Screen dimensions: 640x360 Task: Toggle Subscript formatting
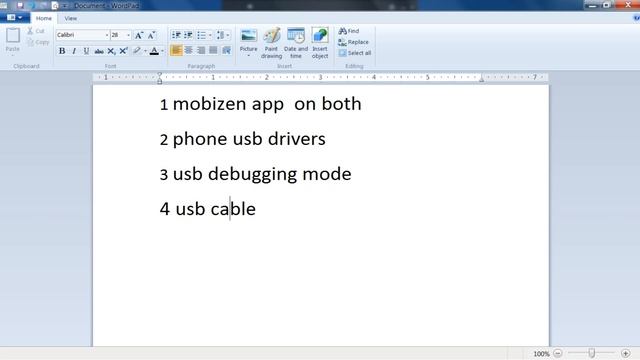[x=111, y=51]
